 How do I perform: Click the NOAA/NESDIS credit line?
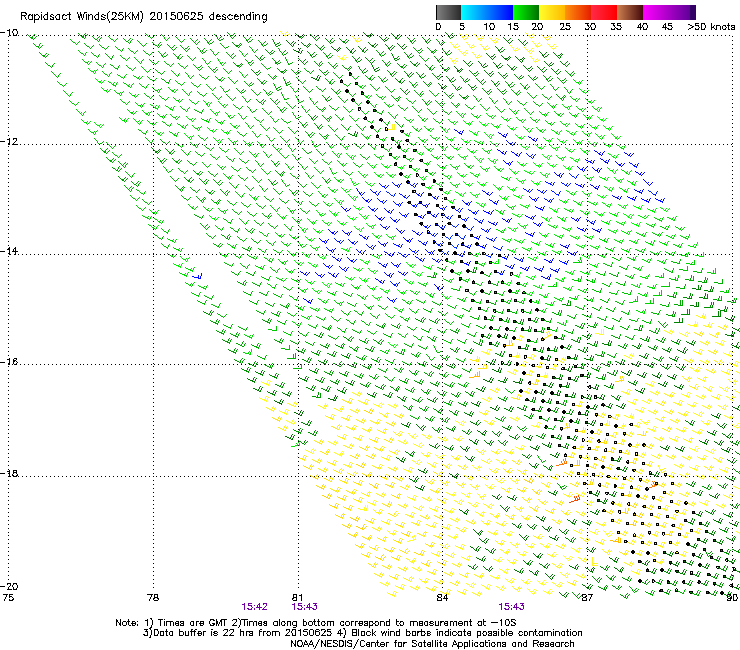pos(432,644)
